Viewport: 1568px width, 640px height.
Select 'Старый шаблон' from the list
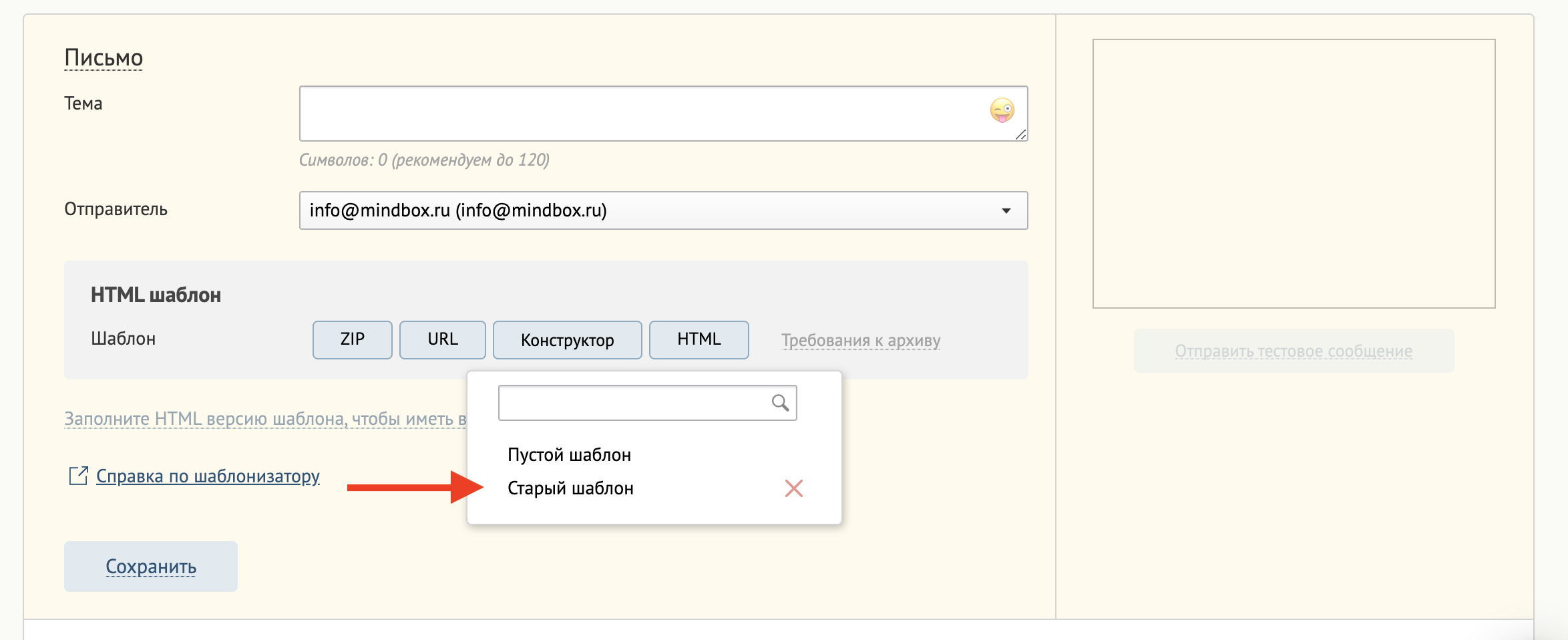[x=570, y=488]
